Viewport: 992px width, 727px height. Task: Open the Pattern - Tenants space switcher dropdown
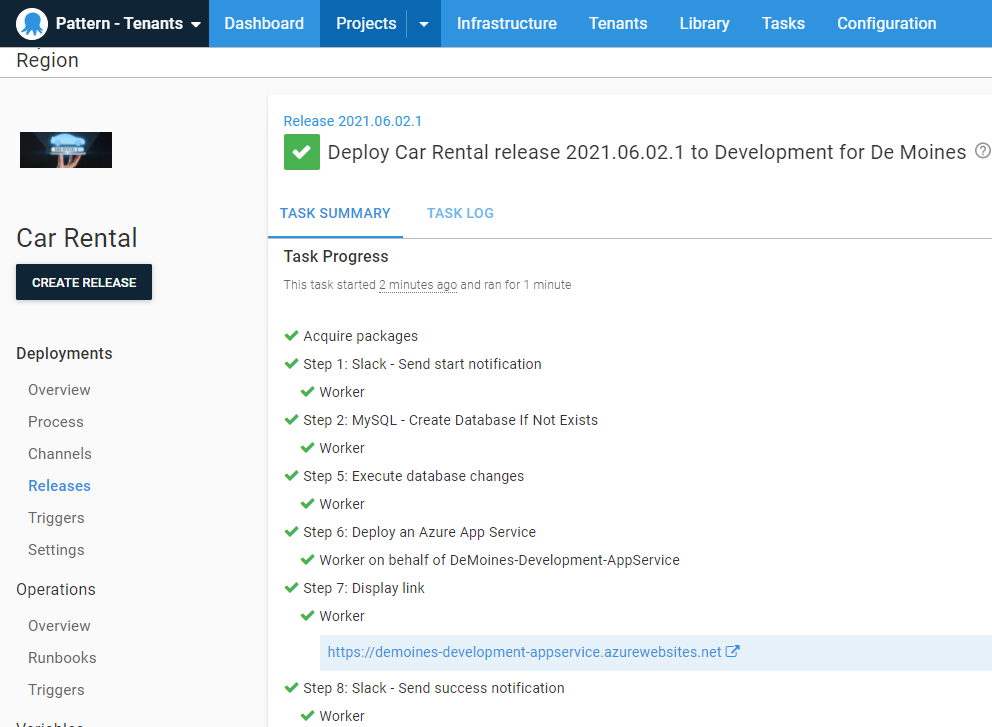(195, 24)
